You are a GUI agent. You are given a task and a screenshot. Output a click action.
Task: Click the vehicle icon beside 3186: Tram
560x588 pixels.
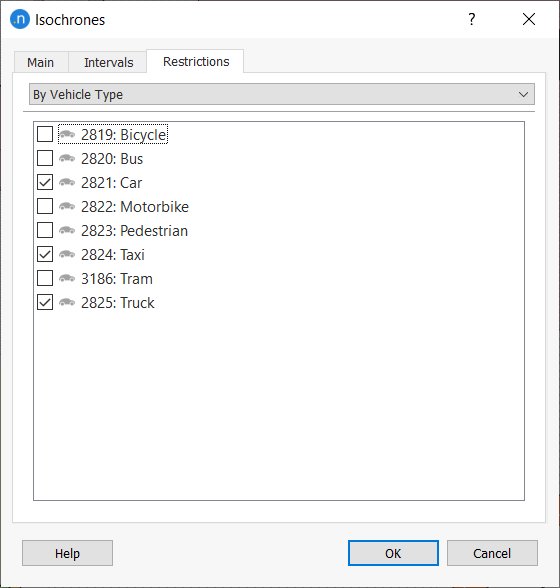67,278
